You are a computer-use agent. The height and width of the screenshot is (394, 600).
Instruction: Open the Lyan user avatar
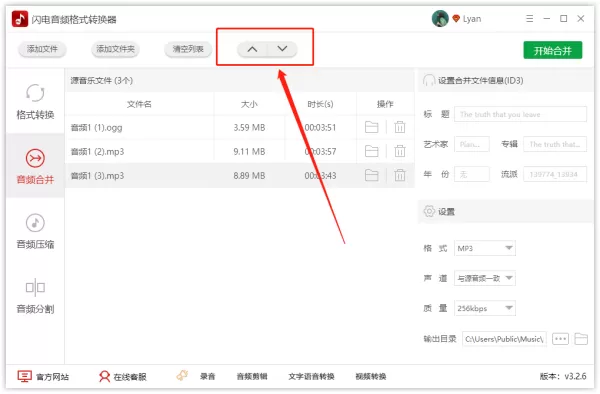click(440, 18)
